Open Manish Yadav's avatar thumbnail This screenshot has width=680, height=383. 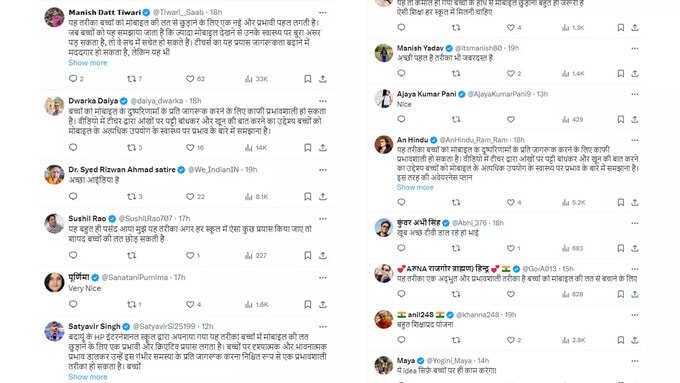pos(383,53)
